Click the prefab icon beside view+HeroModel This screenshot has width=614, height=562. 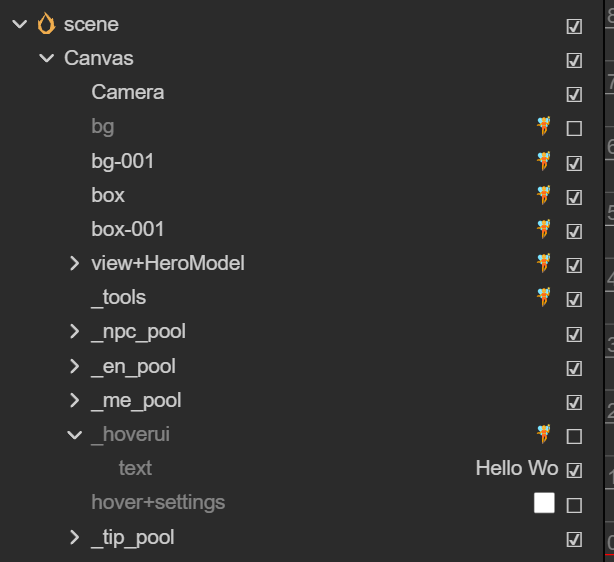[544, 263]
